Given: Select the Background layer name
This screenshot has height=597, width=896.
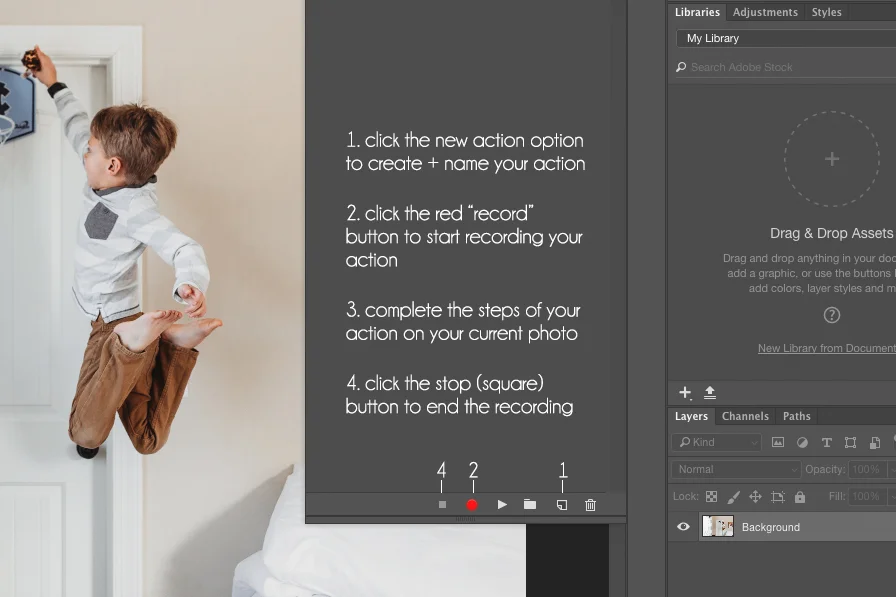Looking at the screenshot, I should 771,527.
